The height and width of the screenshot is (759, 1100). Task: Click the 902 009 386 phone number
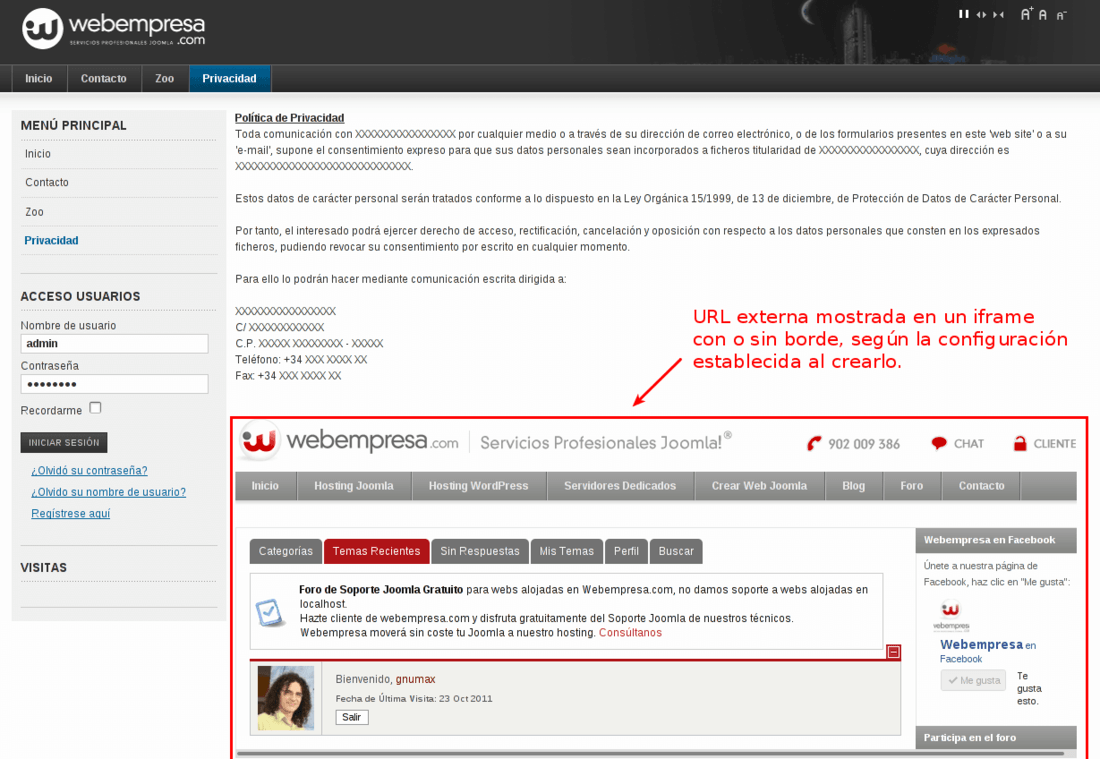coord(864,444)
